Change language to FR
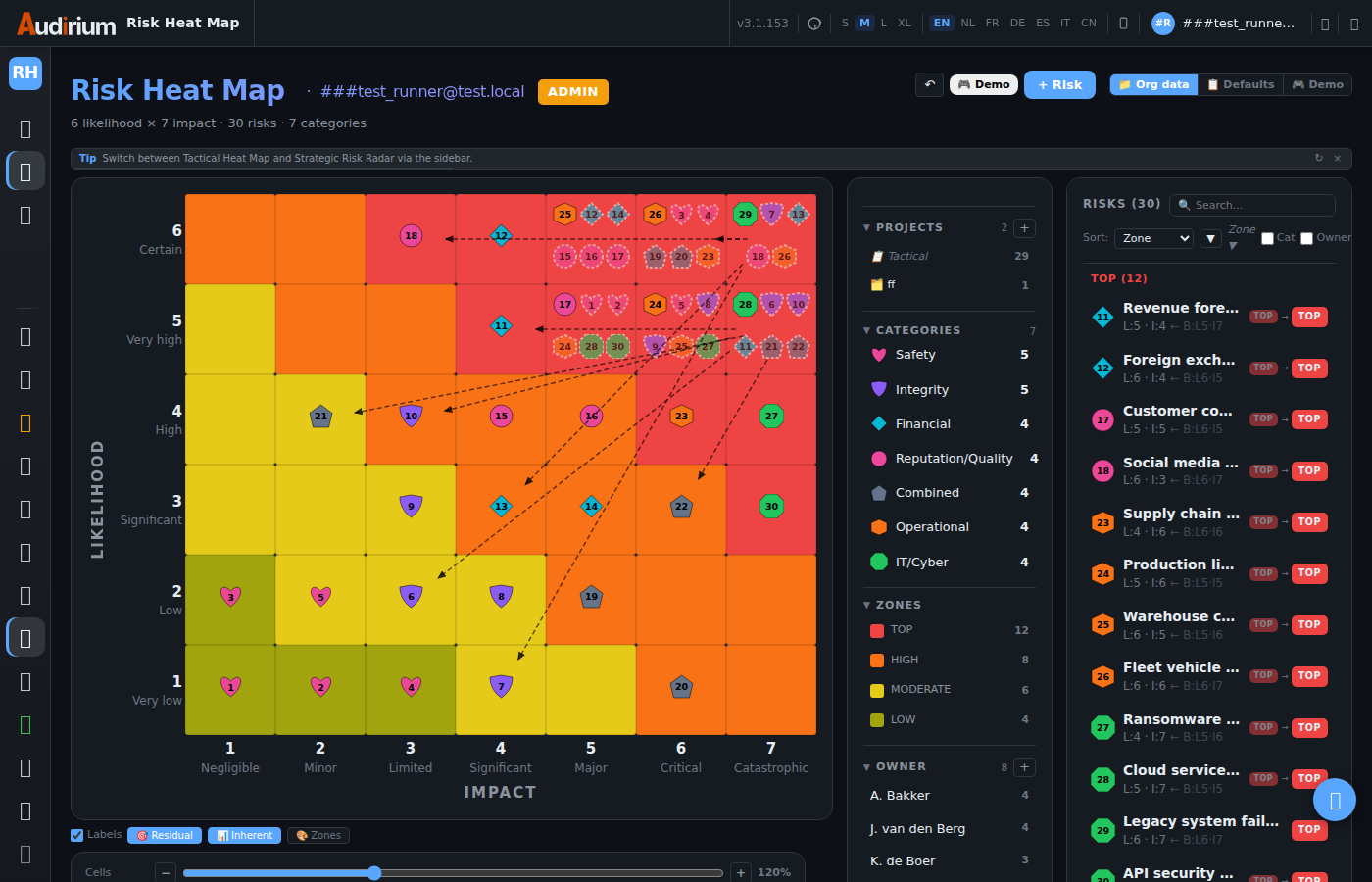The width and height of the screenshot is (1372, 882). pos(993,23)
